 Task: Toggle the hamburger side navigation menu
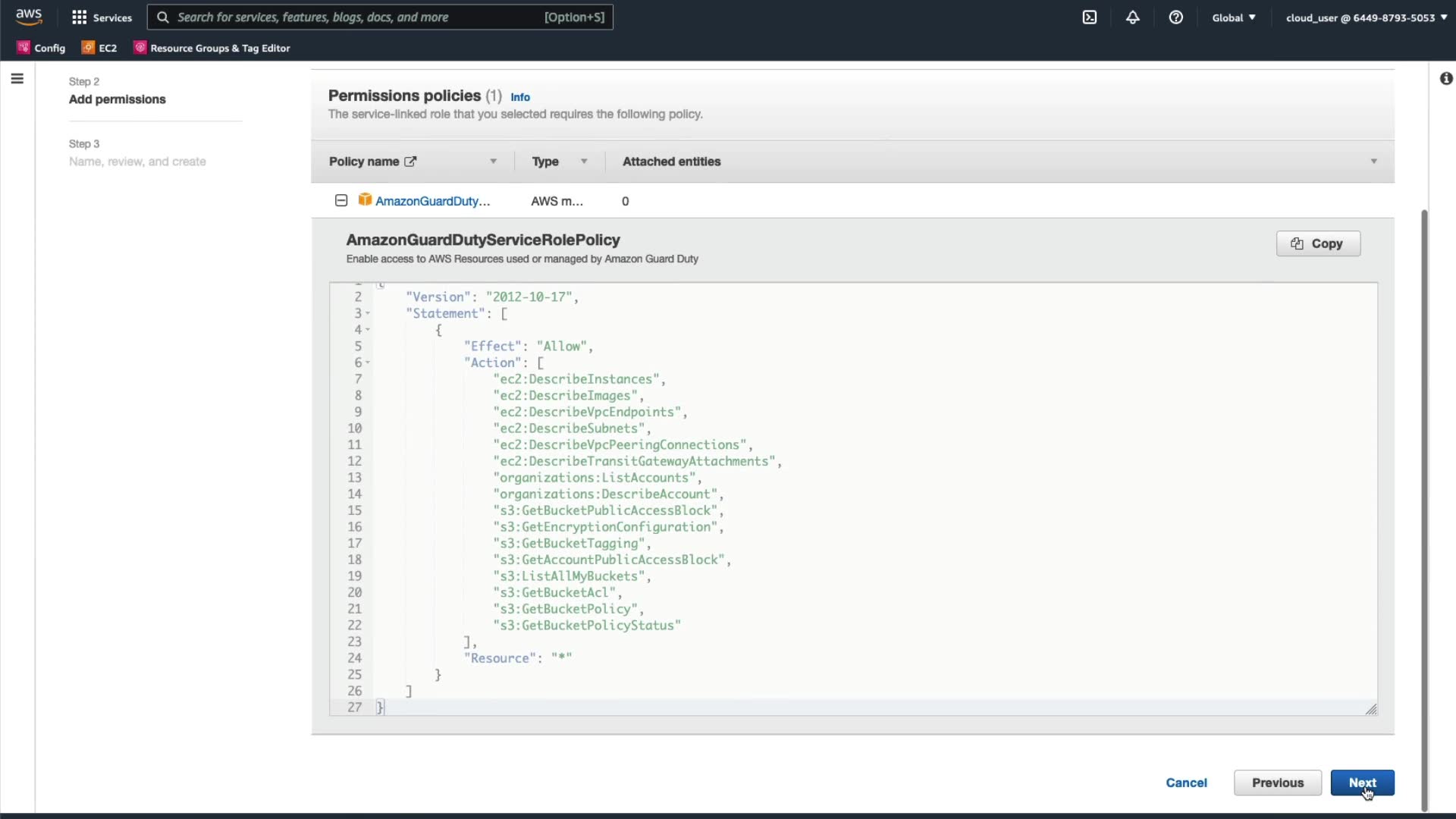click(x=17, y=79)
